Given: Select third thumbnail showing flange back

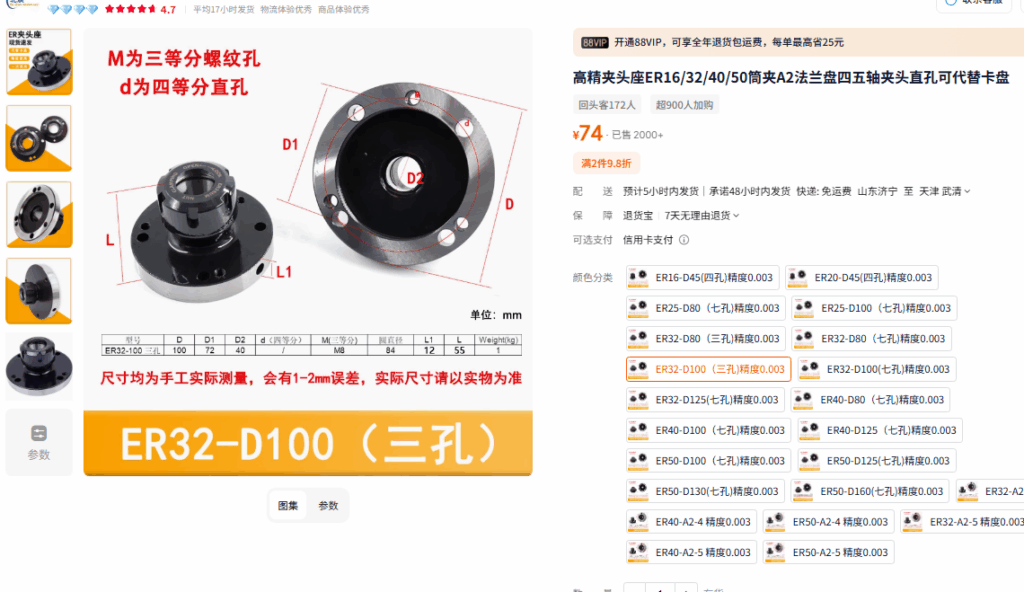Looking at the screenshot, I should pyautogui.click(x=39, y=214).
